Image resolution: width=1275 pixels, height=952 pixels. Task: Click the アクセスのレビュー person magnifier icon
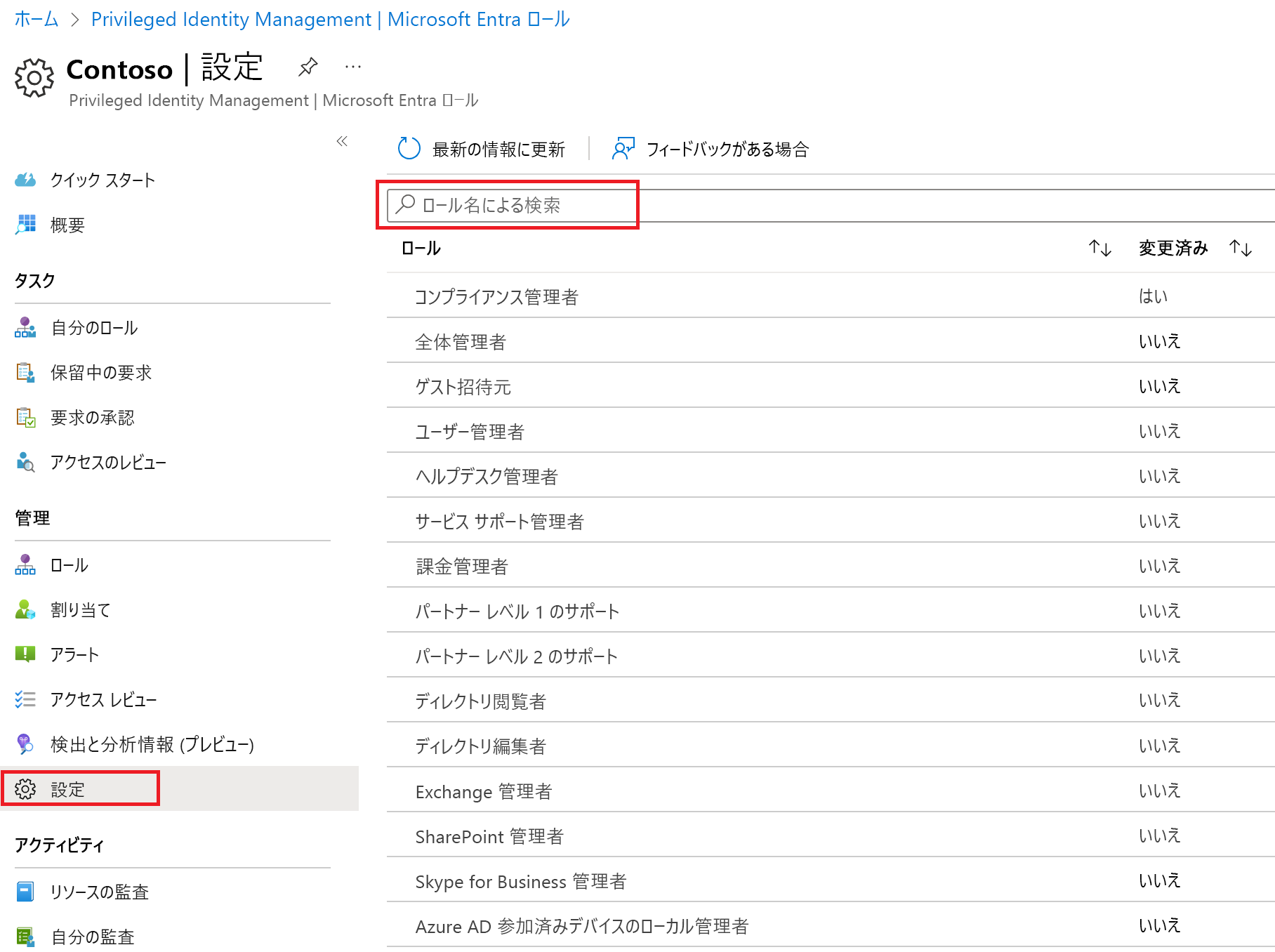25,462
